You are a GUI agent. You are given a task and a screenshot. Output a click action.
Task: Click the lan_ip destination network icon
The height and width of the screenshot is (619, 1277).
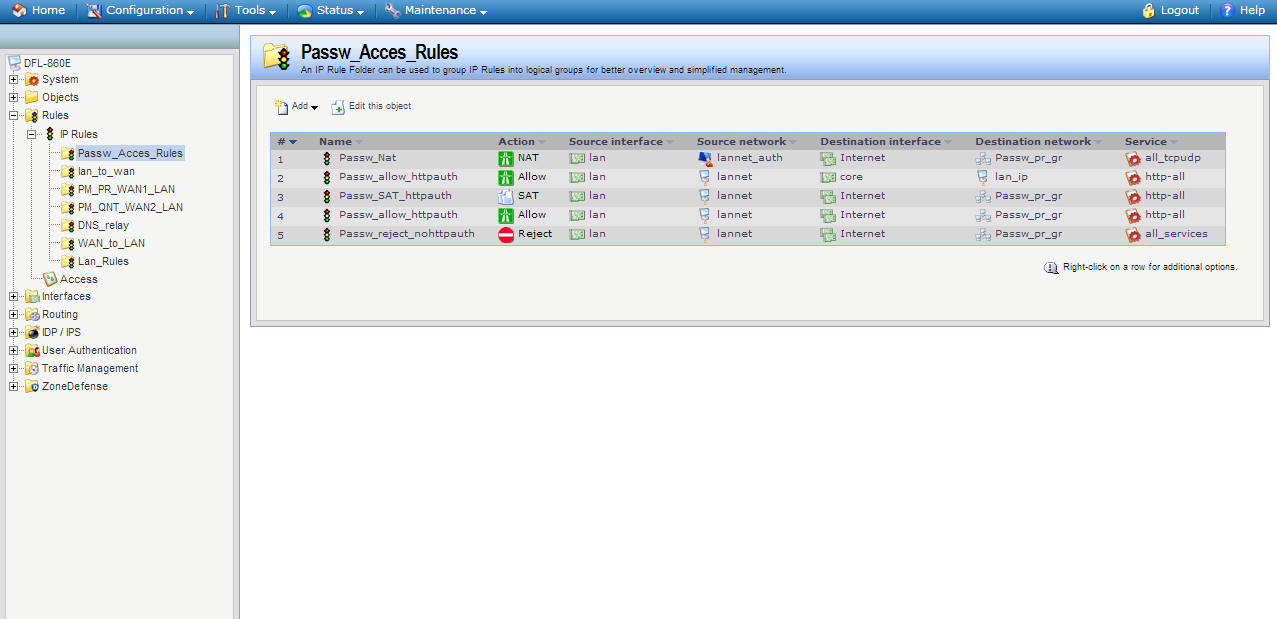[x=983, y=177]
